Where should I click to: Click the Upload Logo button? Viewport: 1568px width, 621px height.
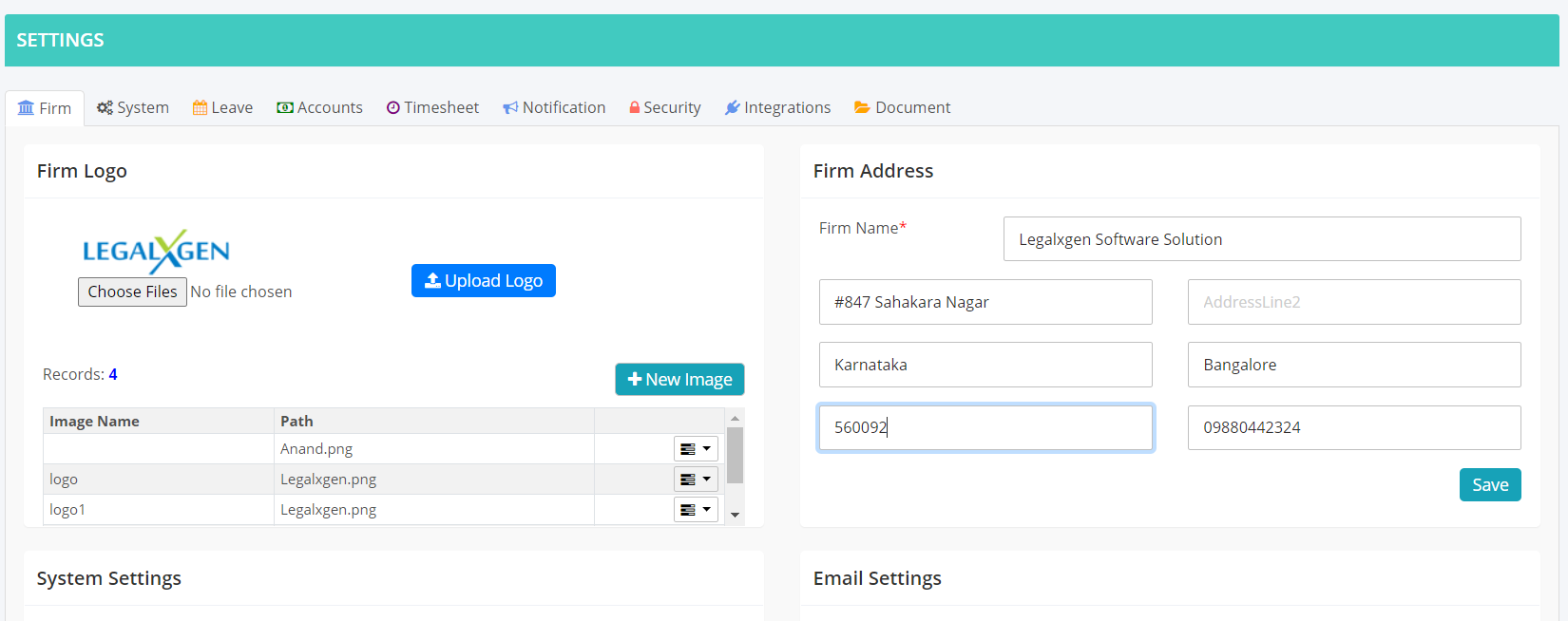(483, 281)
